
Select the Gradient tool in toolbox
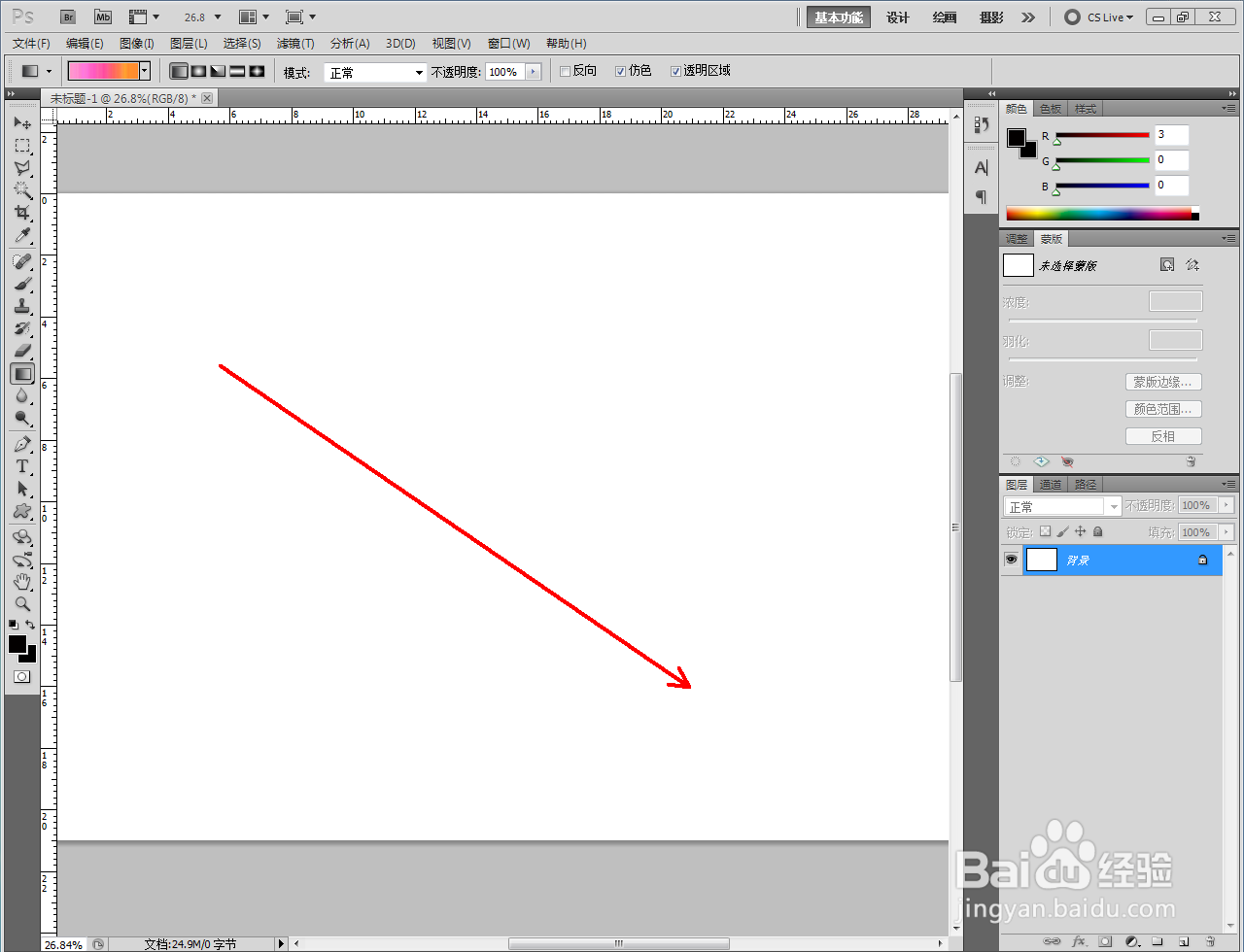(22, 374)
